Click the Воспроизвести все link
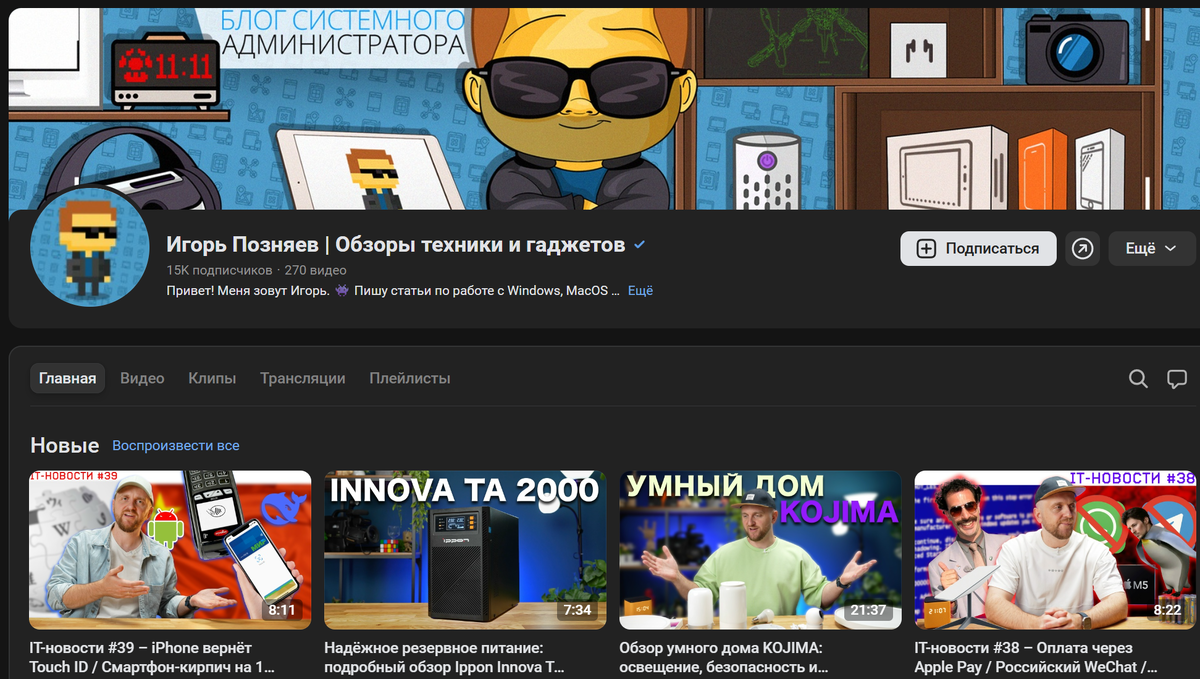 tap(176, 445)
